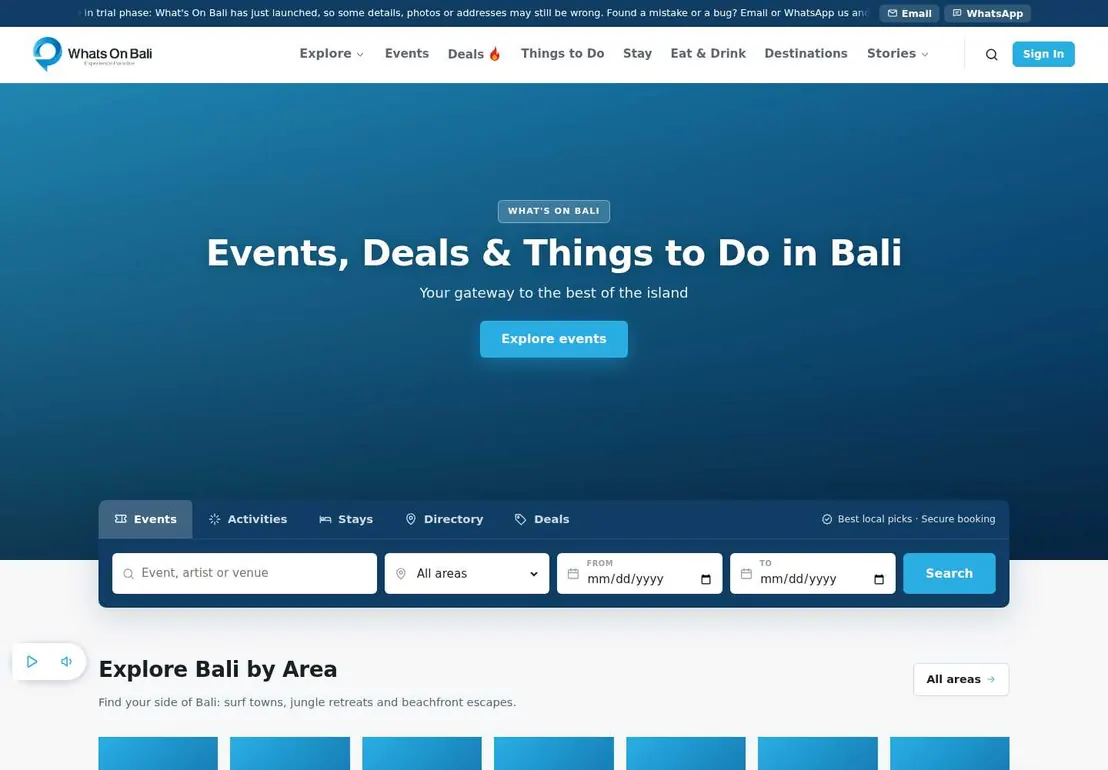Go to Things to Do page
The width and height of the screenshot is (1108, 770).
(562, 54)
